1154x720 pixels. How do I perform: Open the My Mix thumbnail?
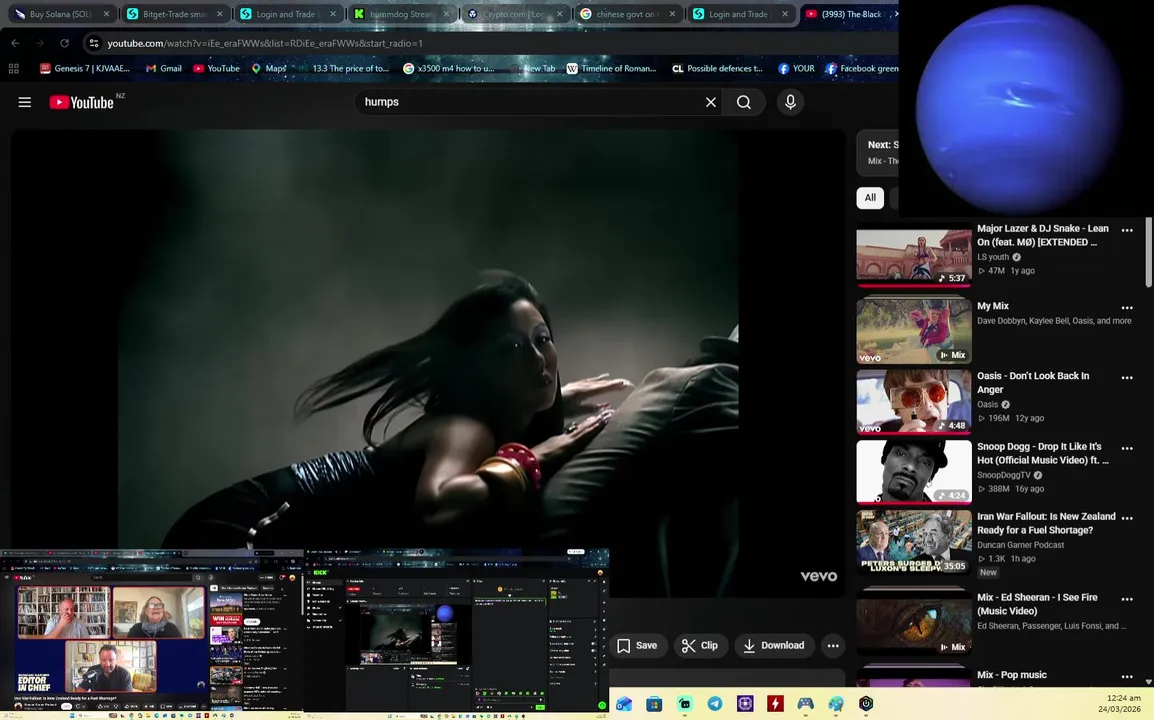913,331
